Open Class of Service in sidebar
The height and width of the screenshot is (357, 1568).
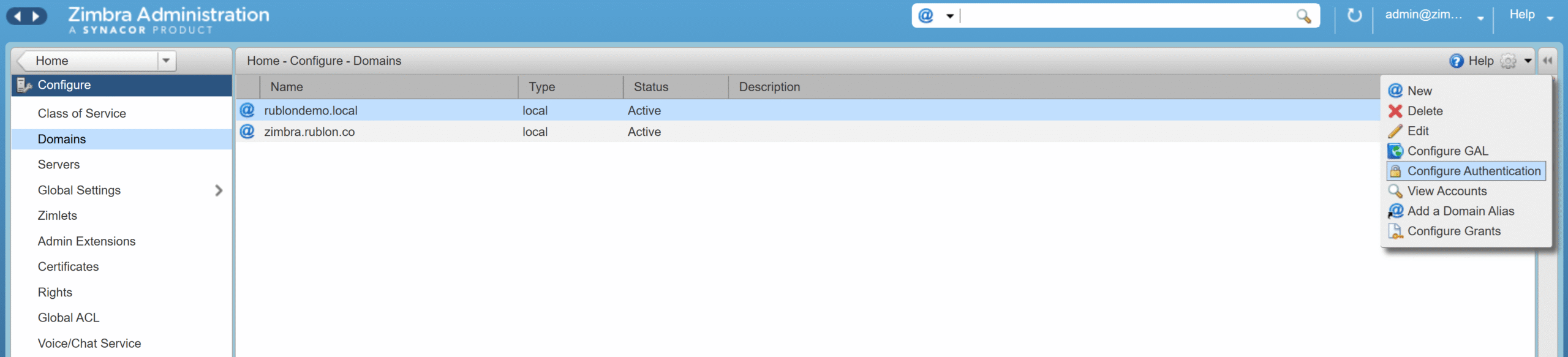point(81,113)
